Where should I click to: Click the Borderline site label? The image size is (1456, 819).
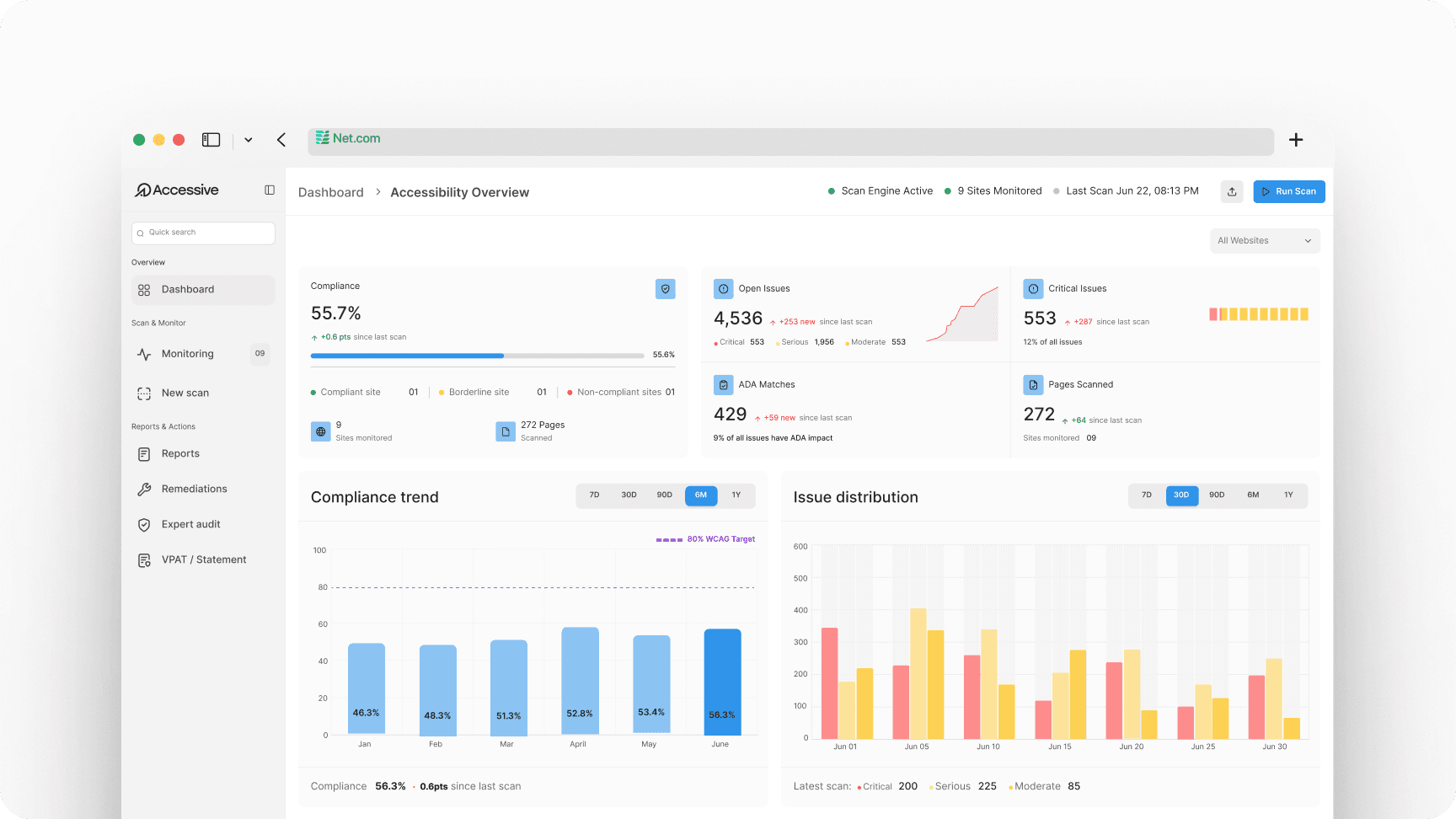tap(479, 393)
